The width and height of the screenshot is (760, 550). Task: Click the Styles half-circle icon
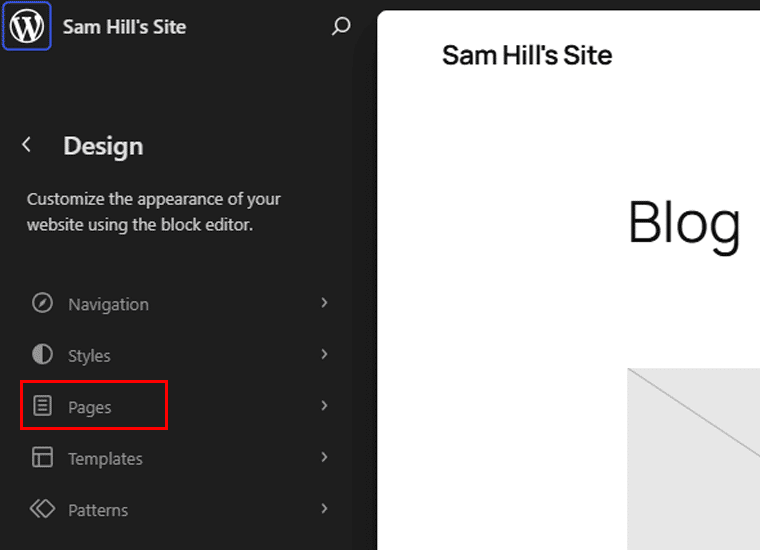pyautogui.click(x=42, y=355)
